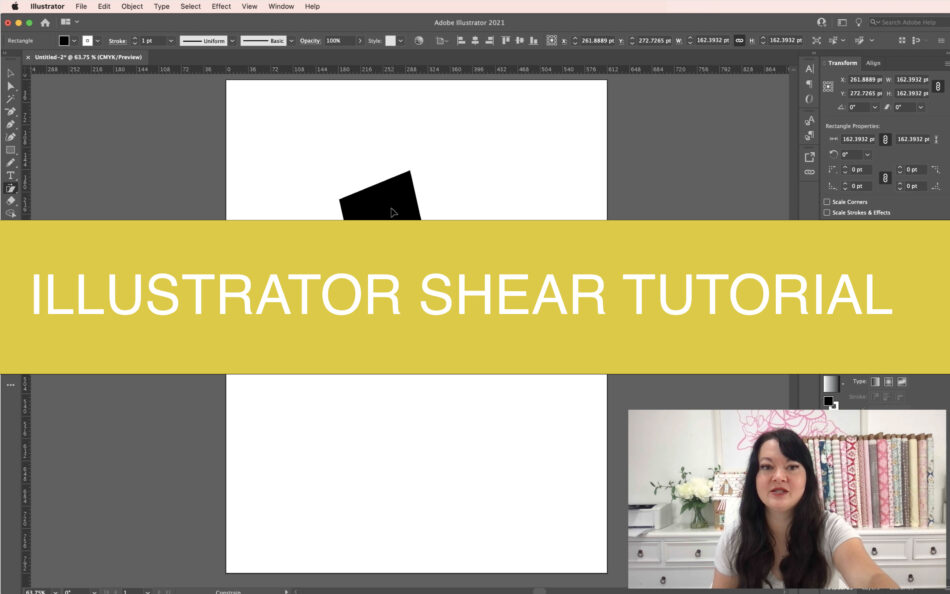Toggle constrain width and height link in Transform panel
This screenshot has width=950, height=594.
938,86
